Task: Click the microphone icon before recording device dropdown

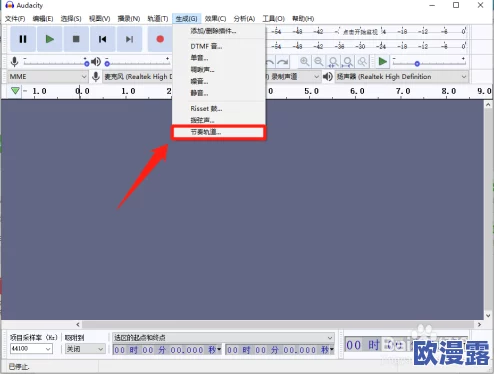Action: pos(96,77)
